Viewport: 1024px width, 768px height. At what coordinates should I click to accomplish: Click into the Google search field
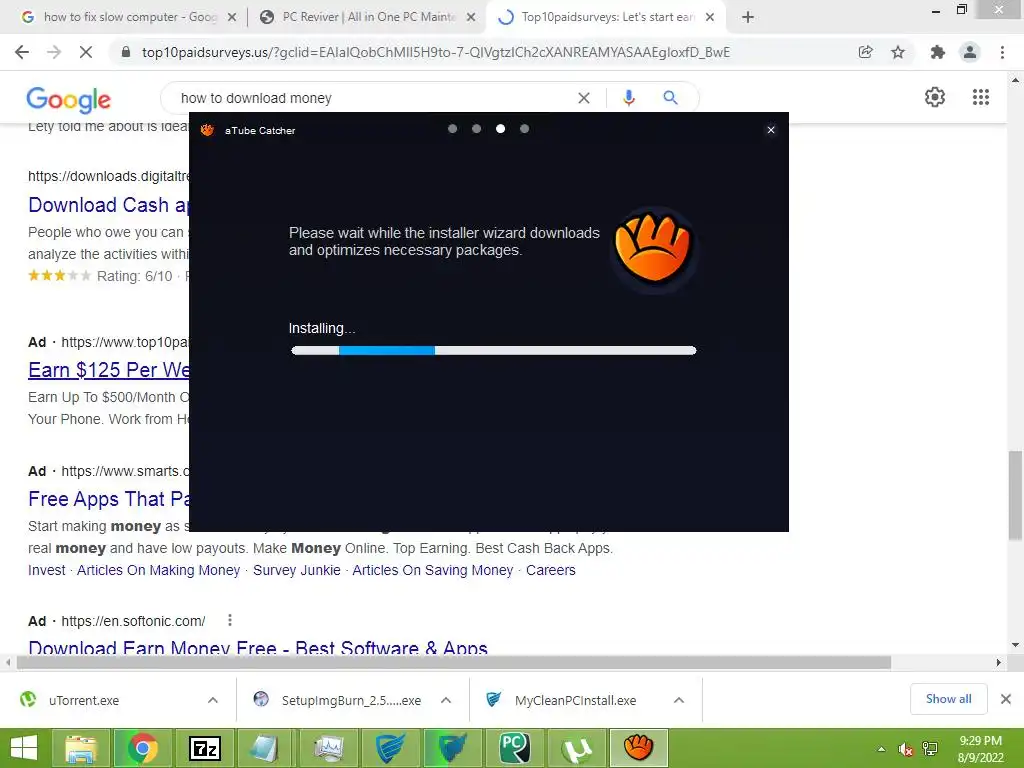pos(372,98)
